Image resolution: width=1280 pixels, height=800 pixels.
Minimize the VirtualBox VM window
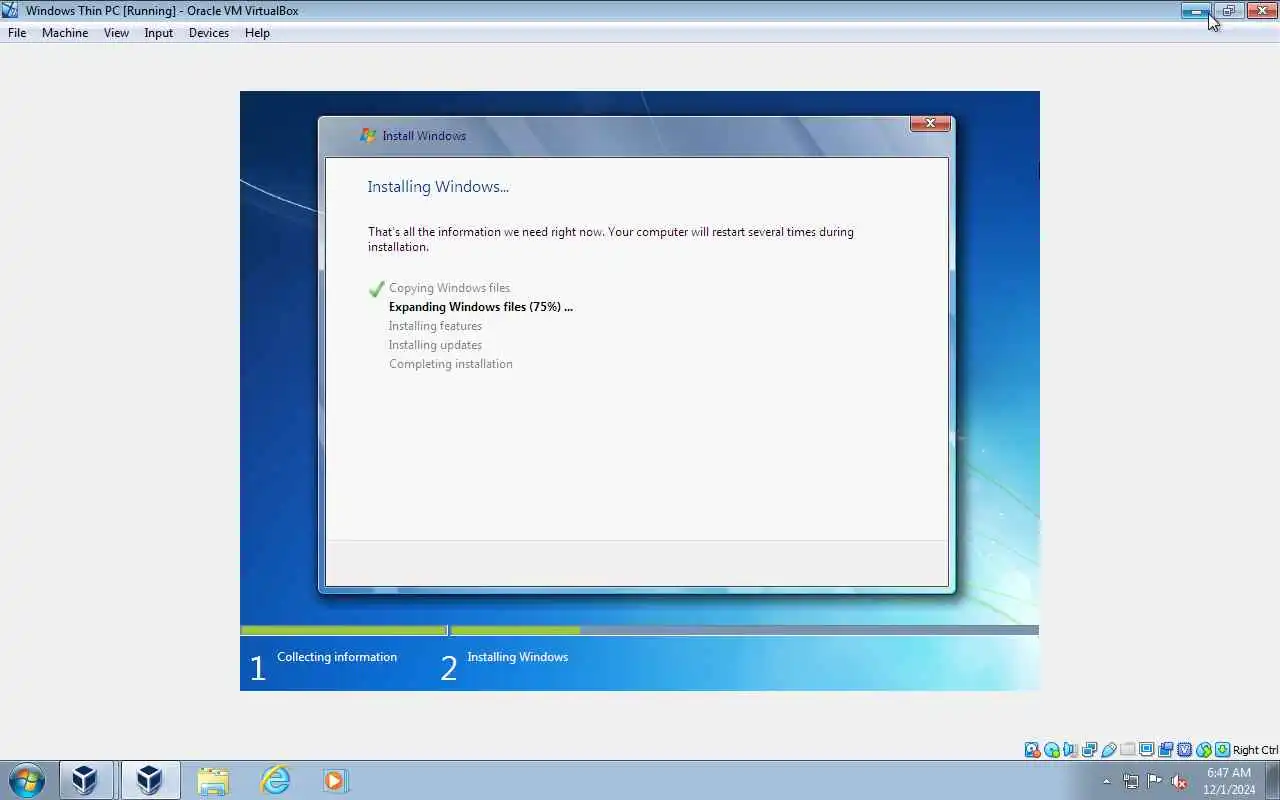click(1195, 11)
